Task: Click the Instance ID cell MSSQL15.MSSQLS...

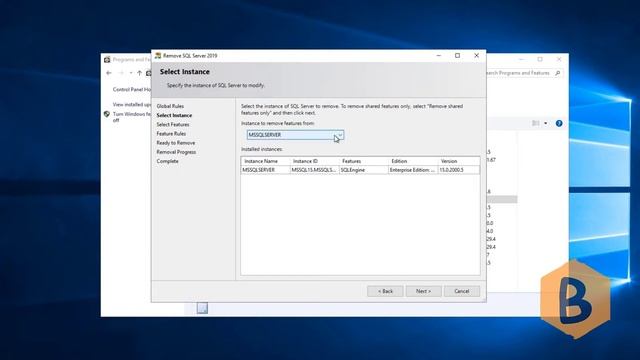Action: [314, 170]
